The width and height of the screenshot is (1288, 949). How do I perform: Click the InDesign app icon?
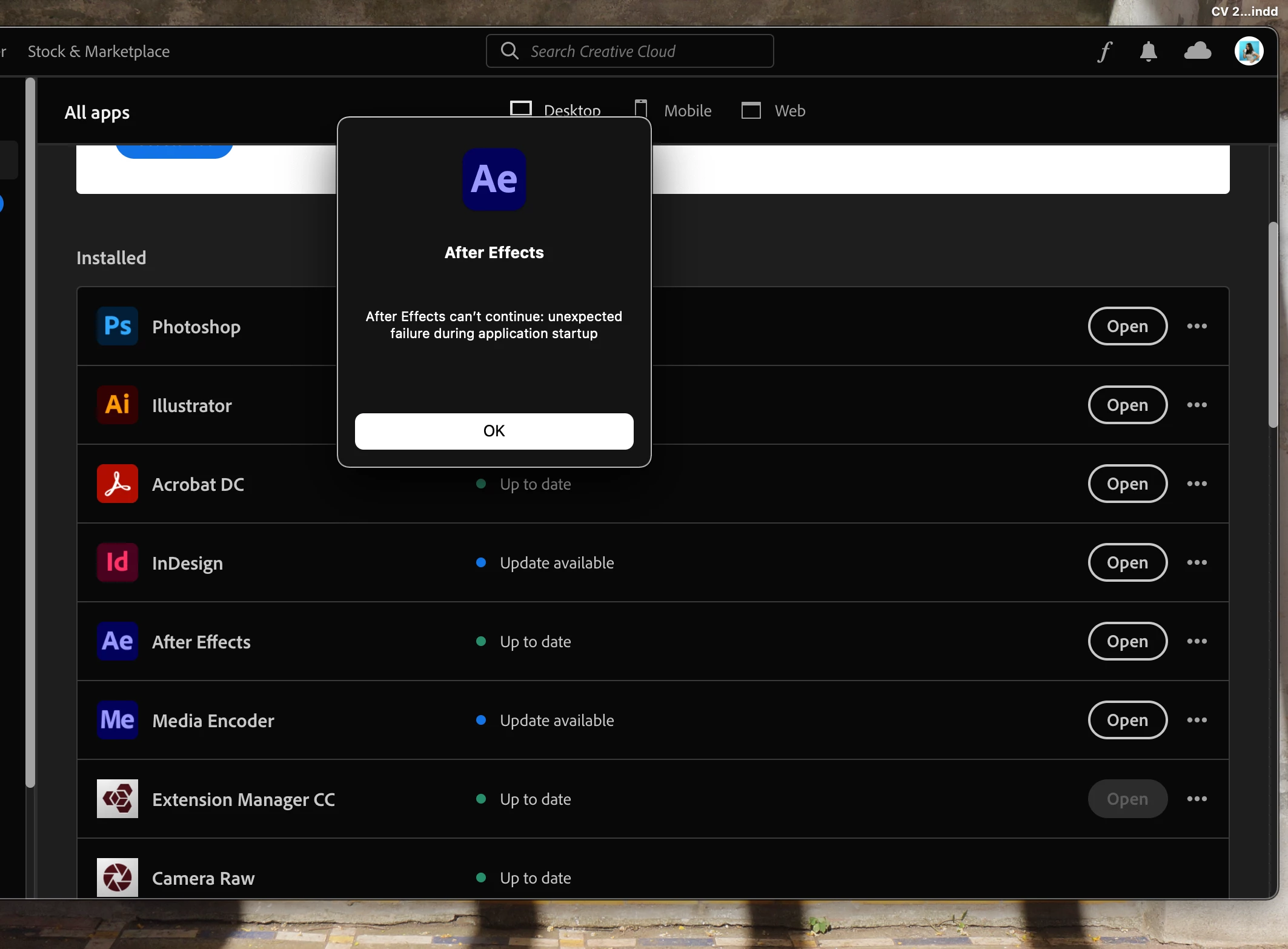coord(118,562)
